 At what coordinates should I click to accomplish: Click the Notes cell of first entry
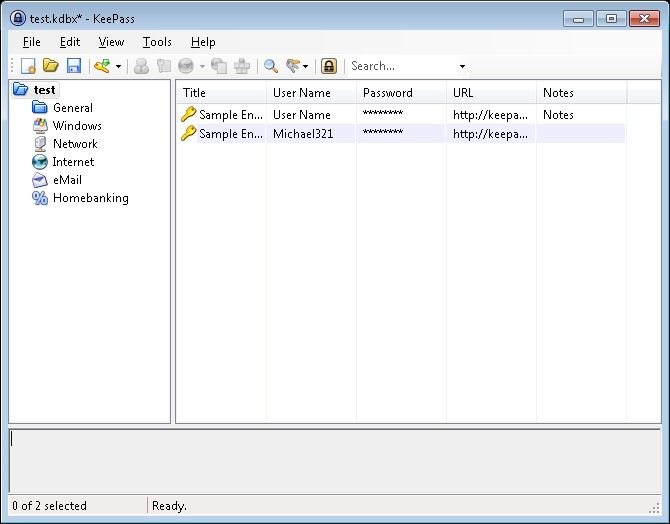point(558,115)
